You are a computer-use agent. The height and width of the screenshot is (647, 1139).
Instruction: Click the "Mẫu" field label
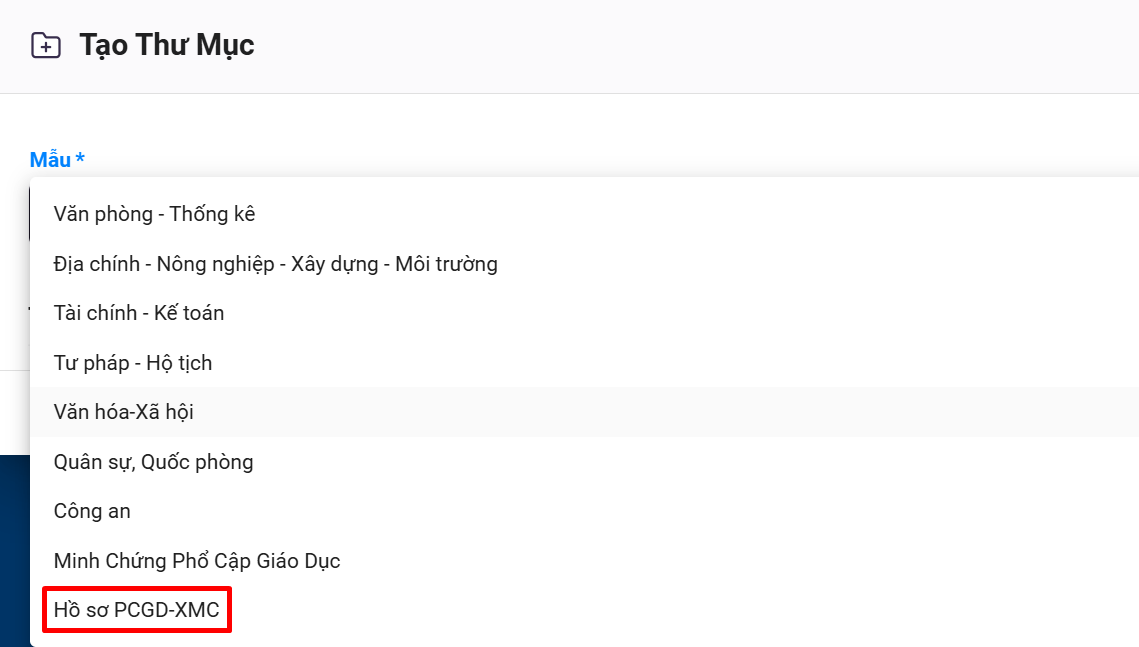tap(50, 160)
